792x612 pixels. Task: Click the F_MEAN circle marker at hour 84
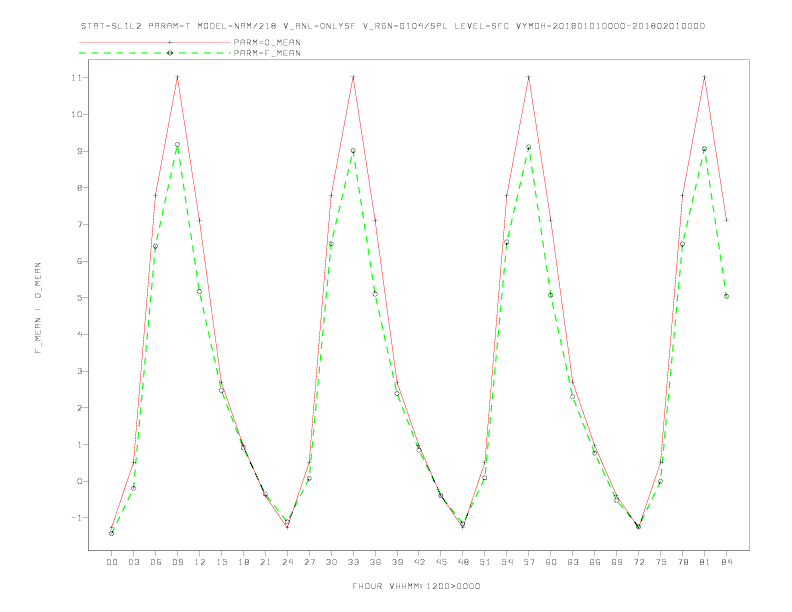coord(726,296)
